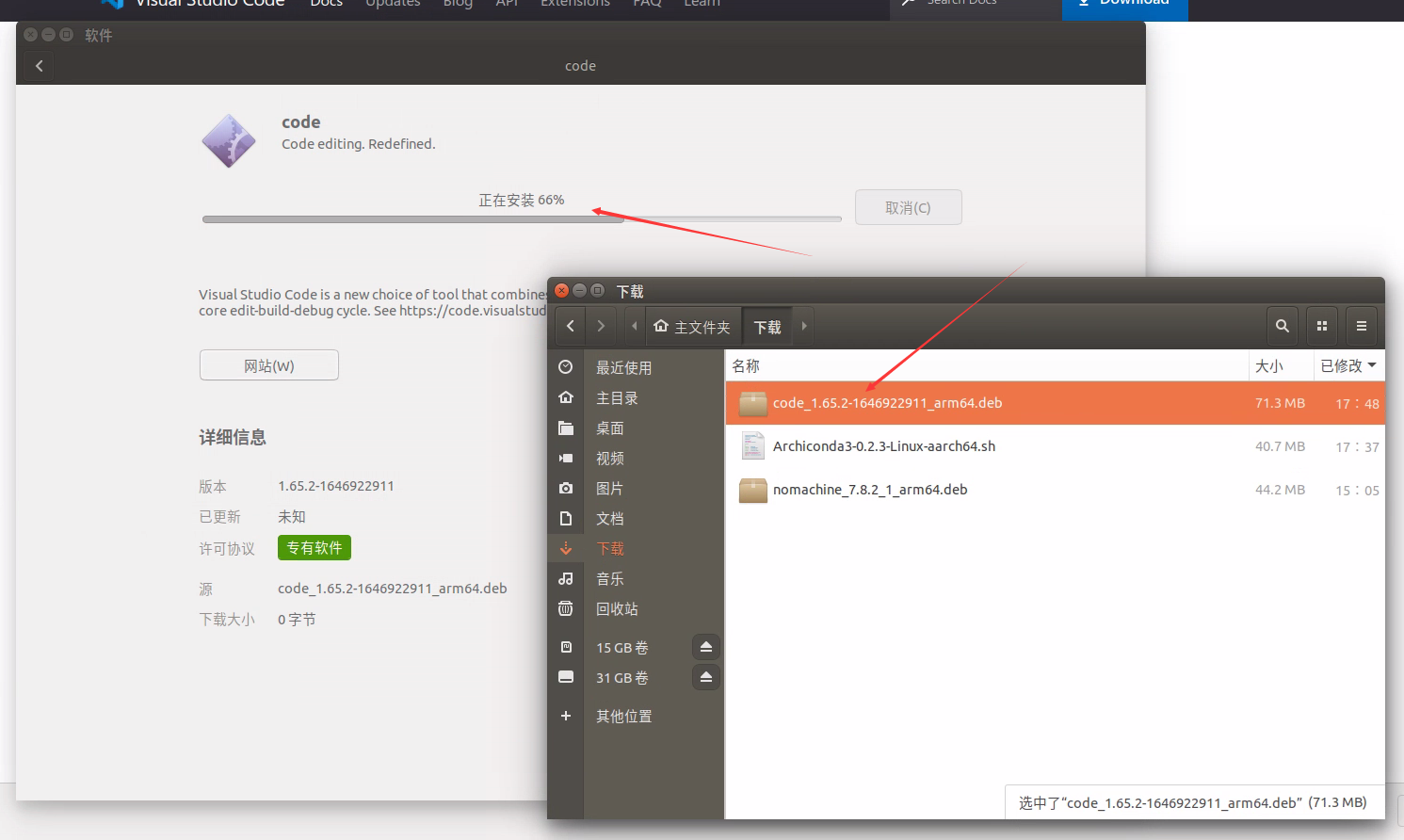Click the music note icon in sidebar
The height and width of the screenshot is (840, 1404).
point(565,578)
